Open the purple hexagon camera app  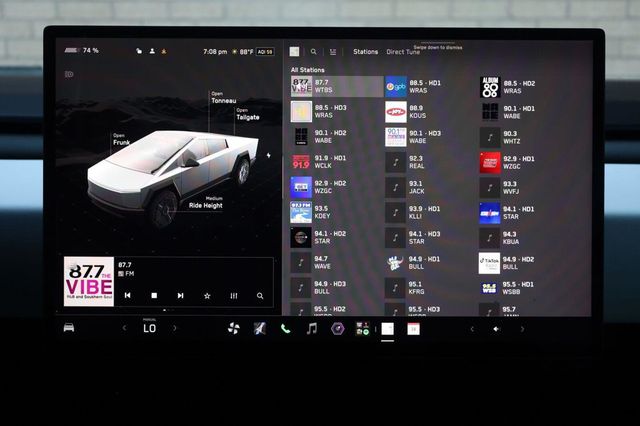click(338, 328)
